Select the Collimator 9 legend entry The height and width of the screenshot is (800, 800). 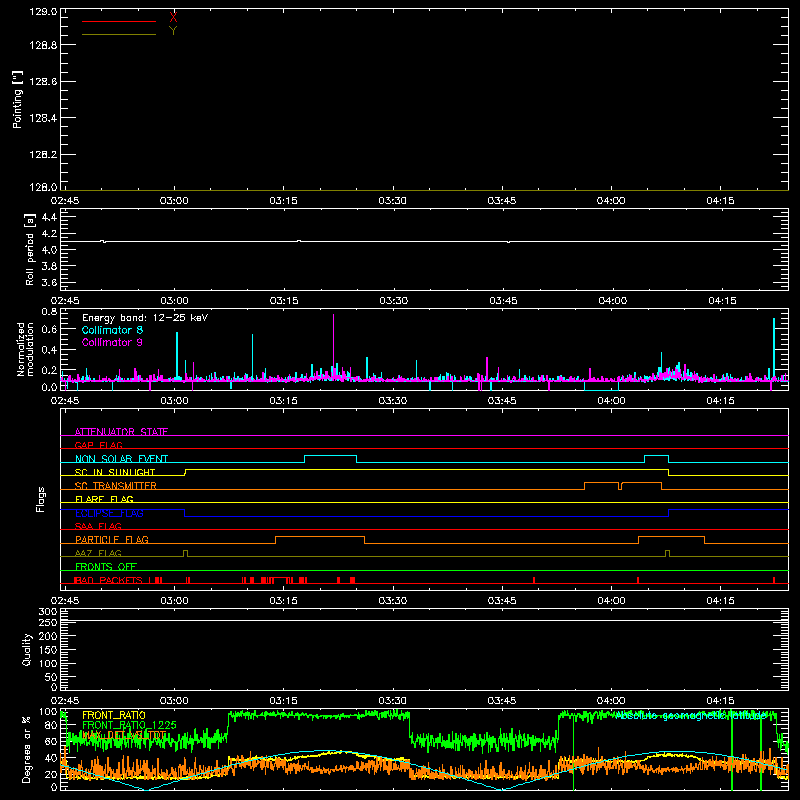coord(112,342)
